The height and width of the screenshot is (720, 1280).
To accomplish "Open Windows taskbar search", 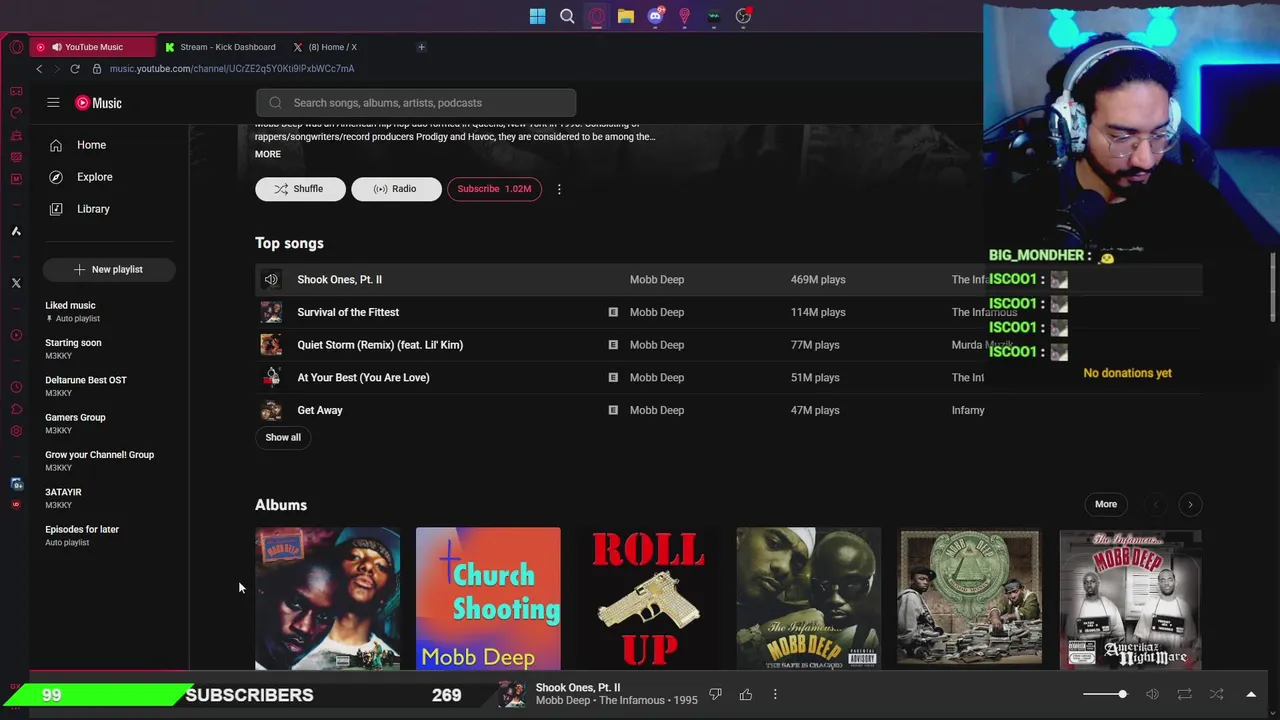I will point(567,16).
